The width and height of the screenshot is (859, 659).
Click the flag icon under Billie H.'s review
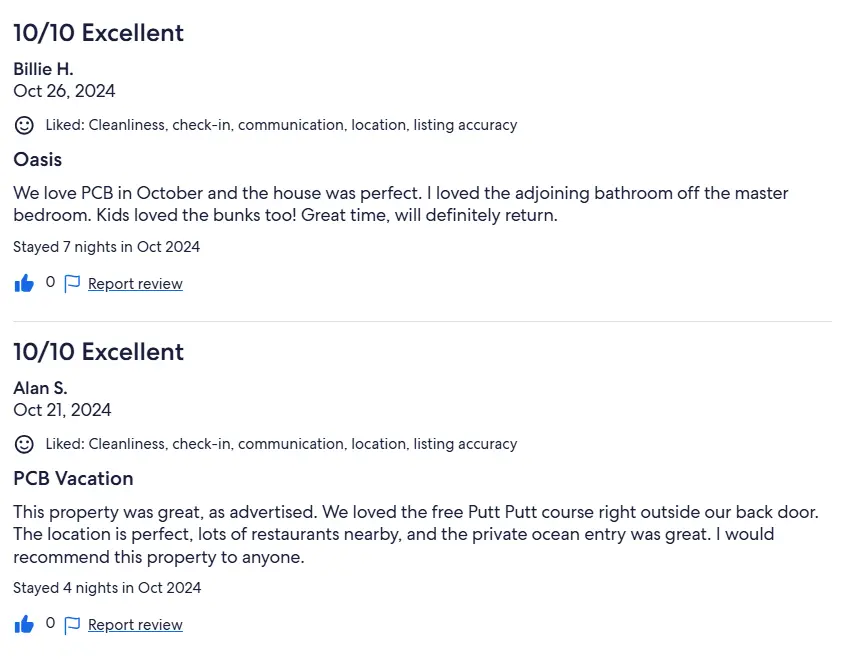point(72,284)
